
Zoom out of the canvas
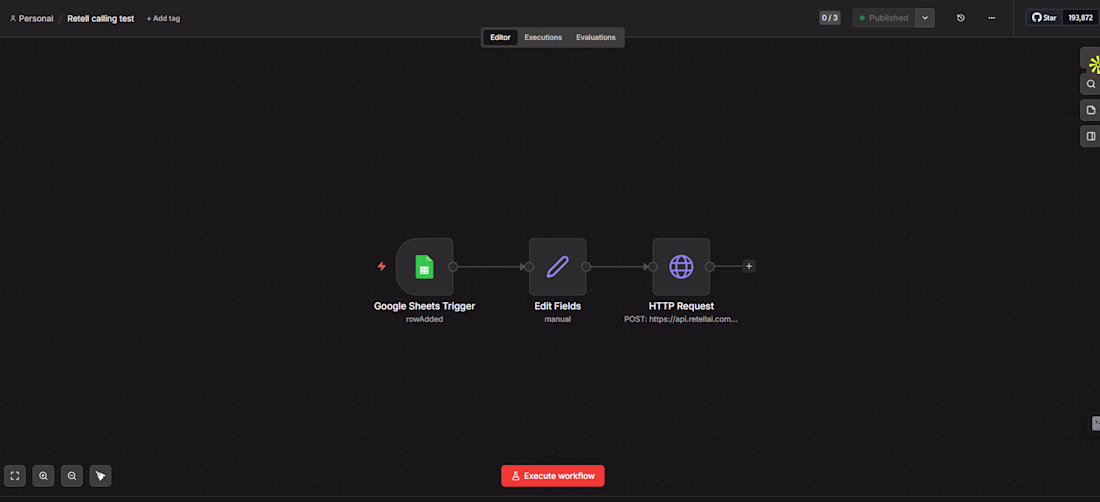(72, 476)
